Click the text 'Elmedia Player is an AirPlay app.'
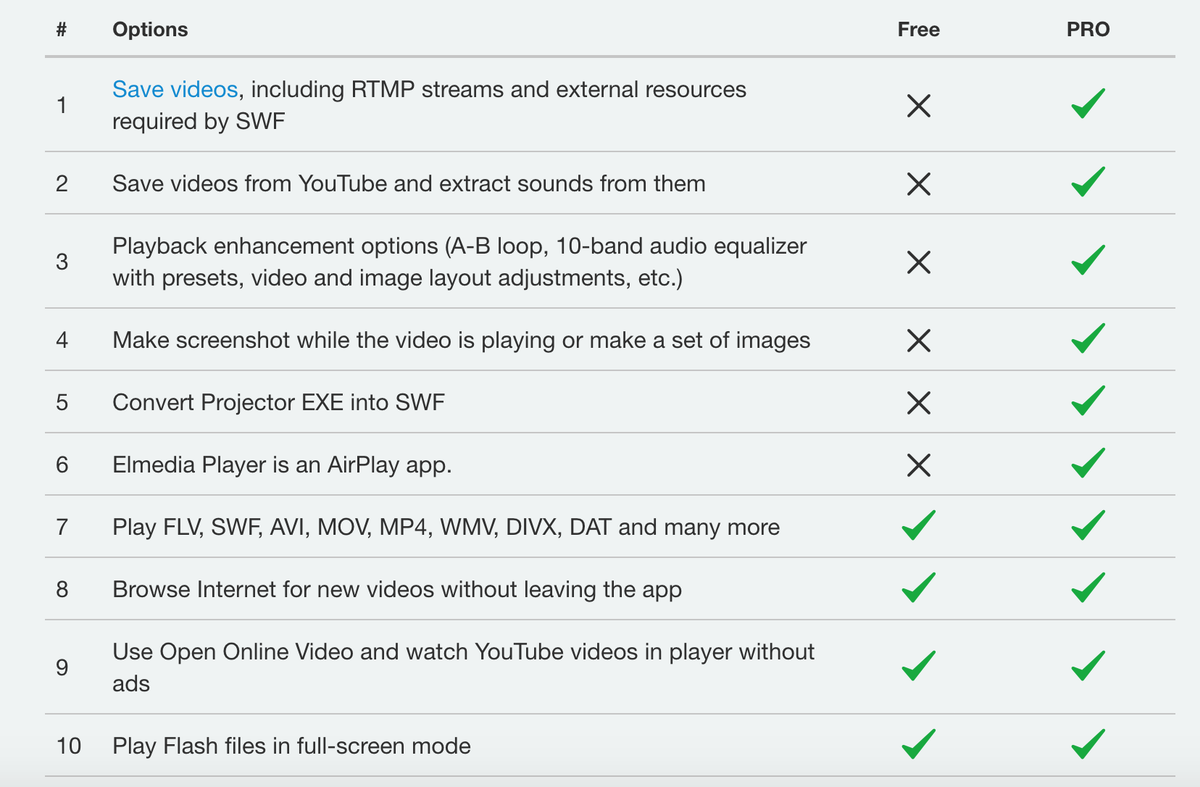 coord(282,465)
